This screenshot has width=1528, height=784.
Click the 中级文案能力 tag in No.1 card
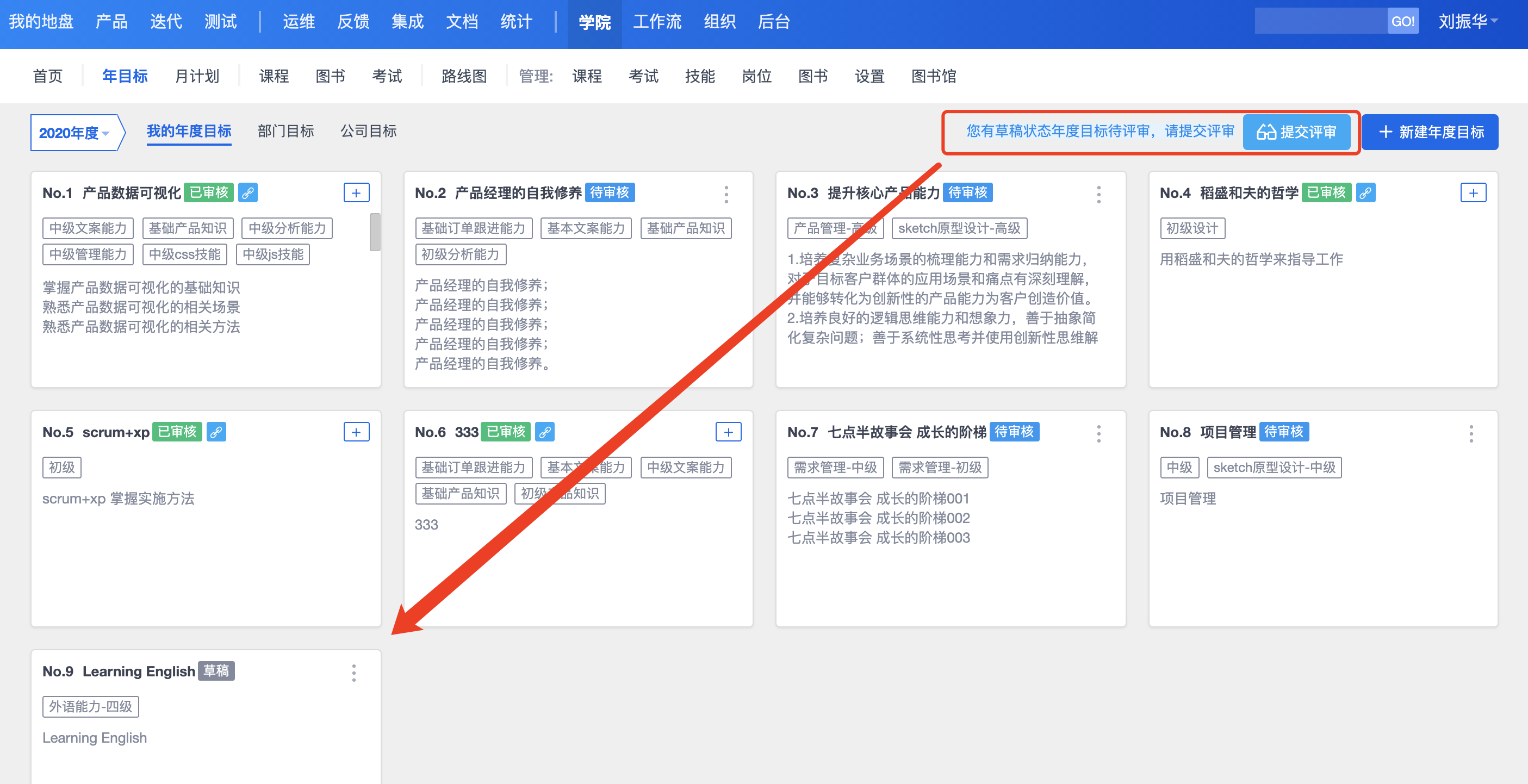88,228
